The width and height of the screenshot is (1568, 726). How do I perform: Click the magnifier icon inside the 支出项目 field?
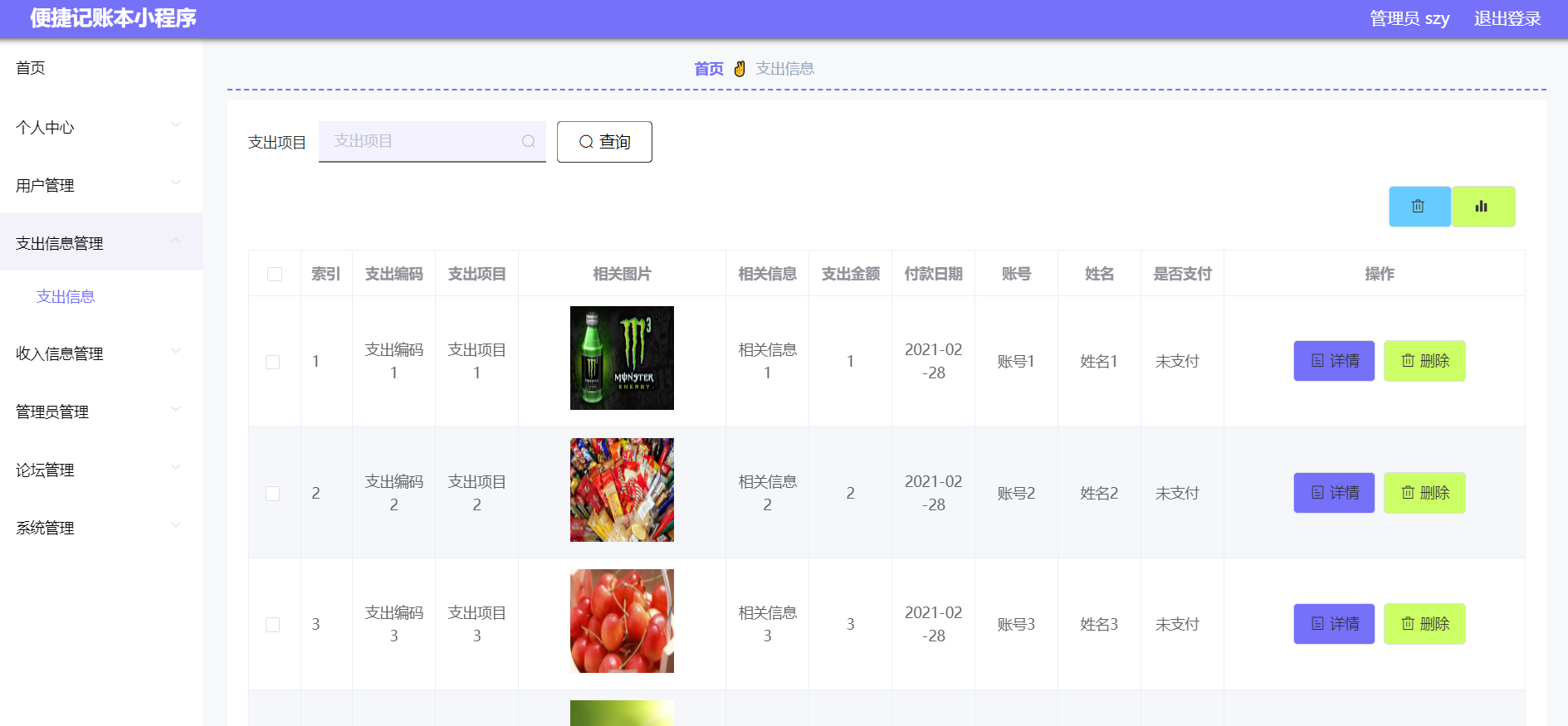coord(528,142)
